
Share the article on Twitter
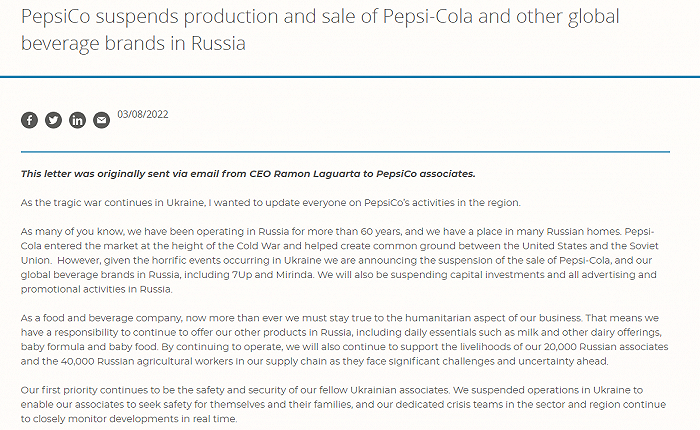pyautogui.click(x=54, y=120)
